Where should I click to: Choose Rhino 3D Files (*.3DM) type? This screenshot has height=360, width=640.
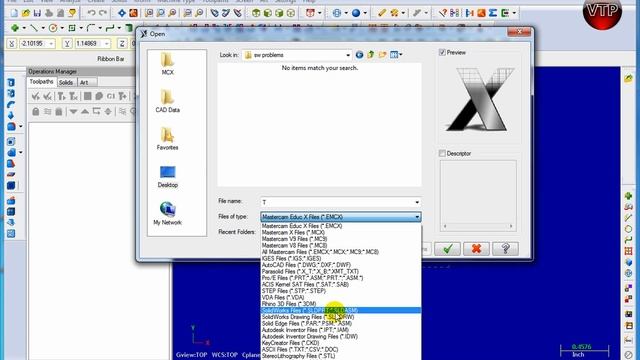pos(340,304)
